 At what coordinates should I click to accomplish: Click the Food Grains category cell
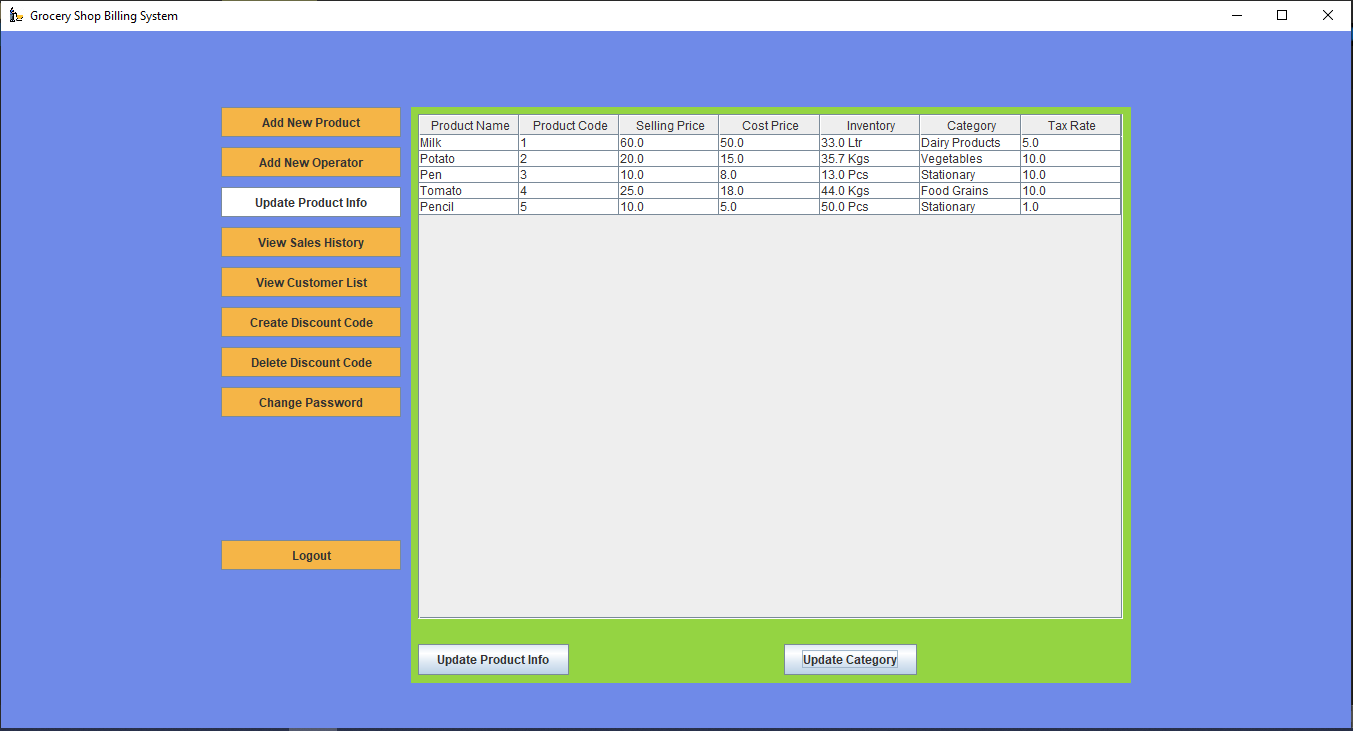970,191
